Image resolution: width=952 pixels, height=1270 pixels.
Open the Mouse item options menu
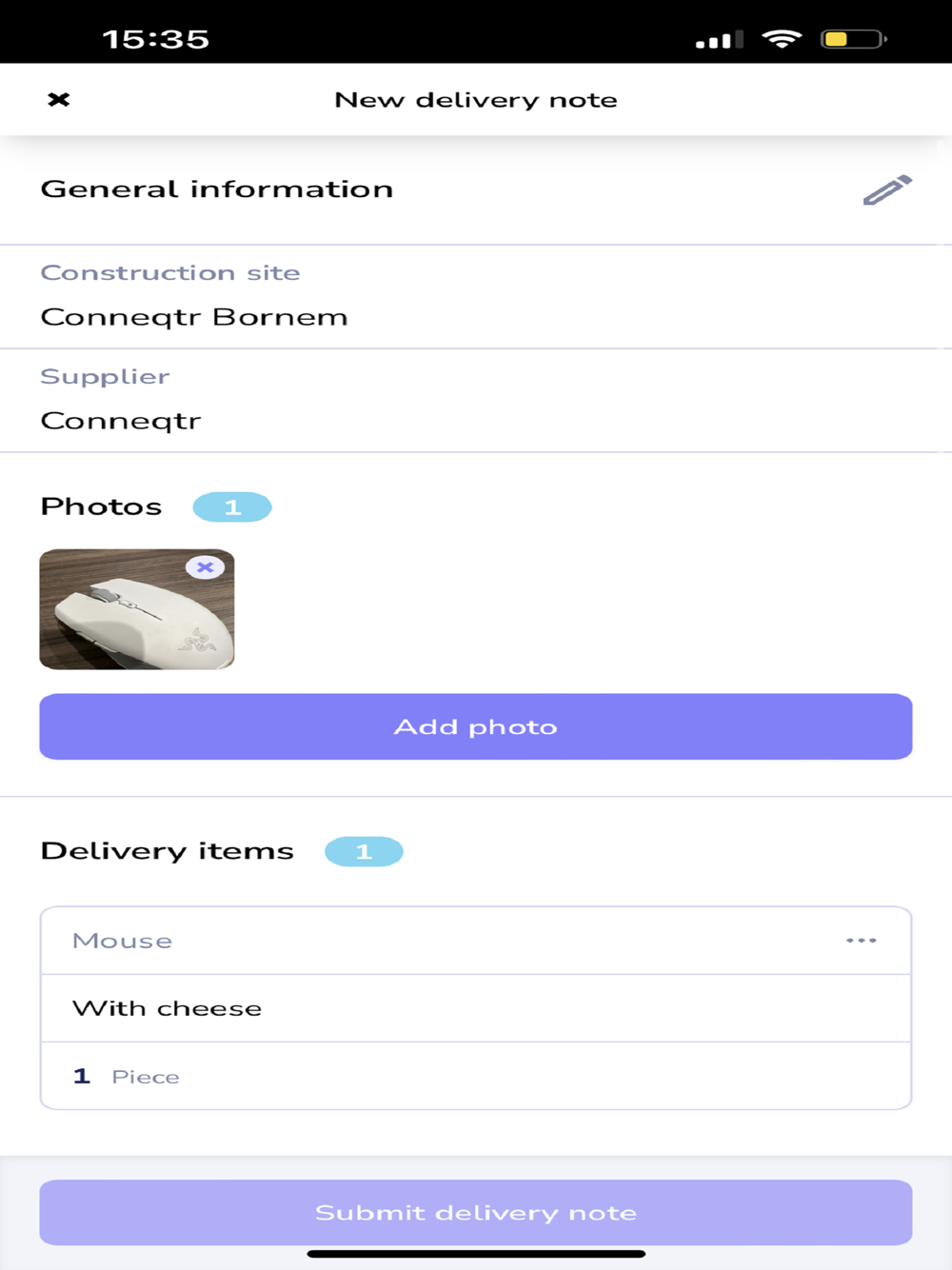(x=862, y=941)
